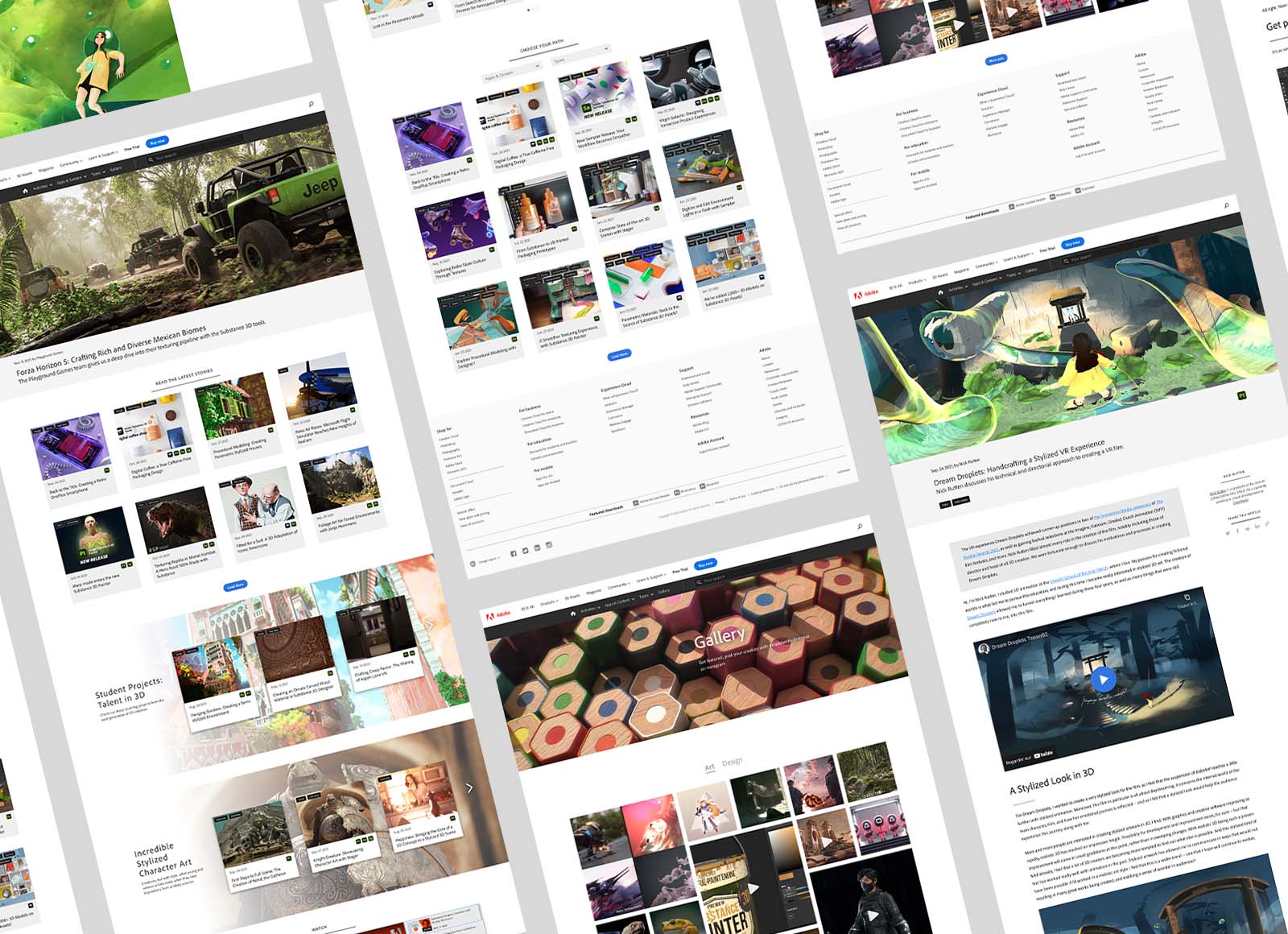This screenshot has width=1288, height=934.
Task: Expand Apps & Content on Dream Droplets page
Action: coord(987,281)
